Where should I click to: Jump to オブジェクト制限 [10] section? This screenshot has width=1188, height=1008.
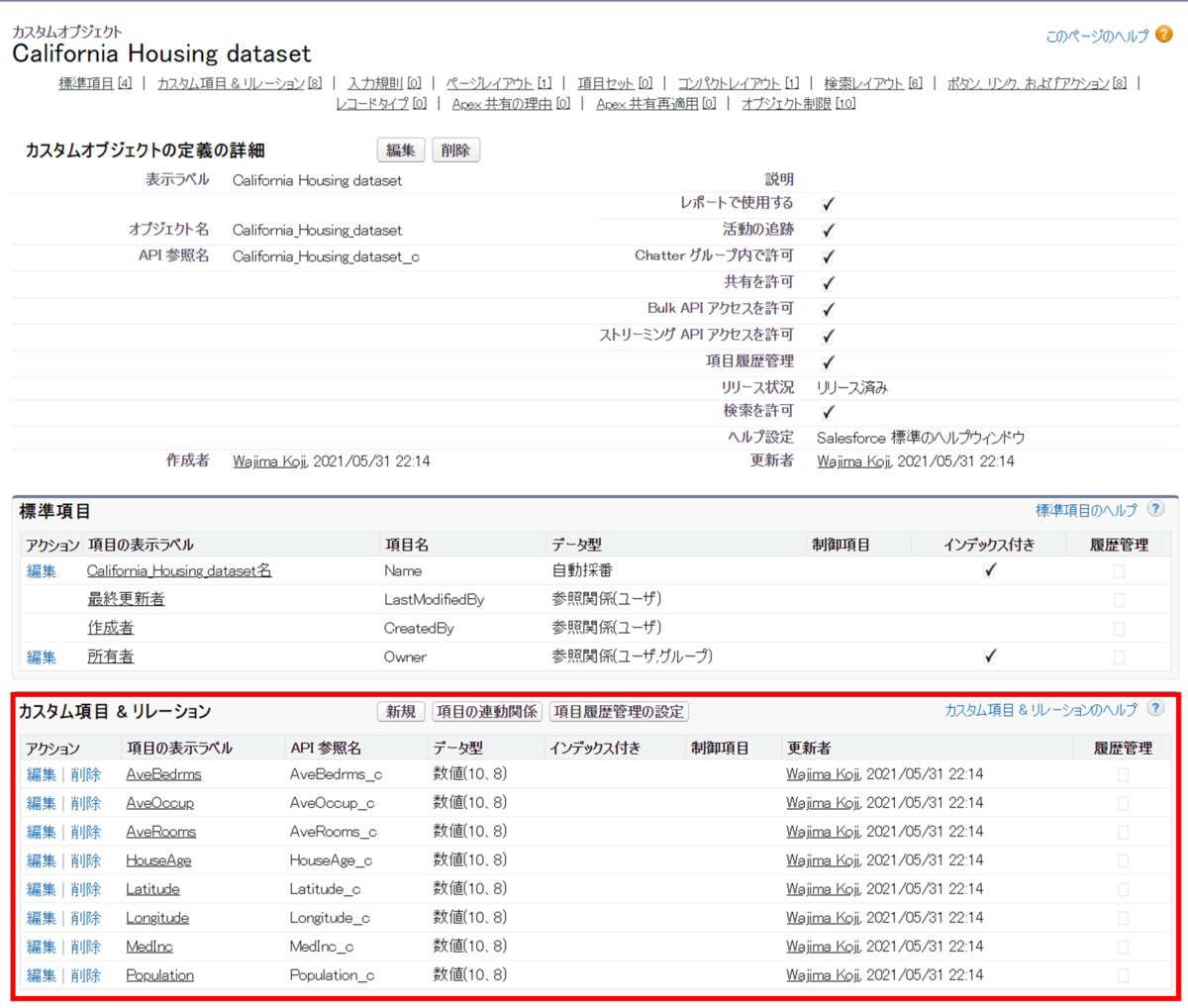click(798, 103)
